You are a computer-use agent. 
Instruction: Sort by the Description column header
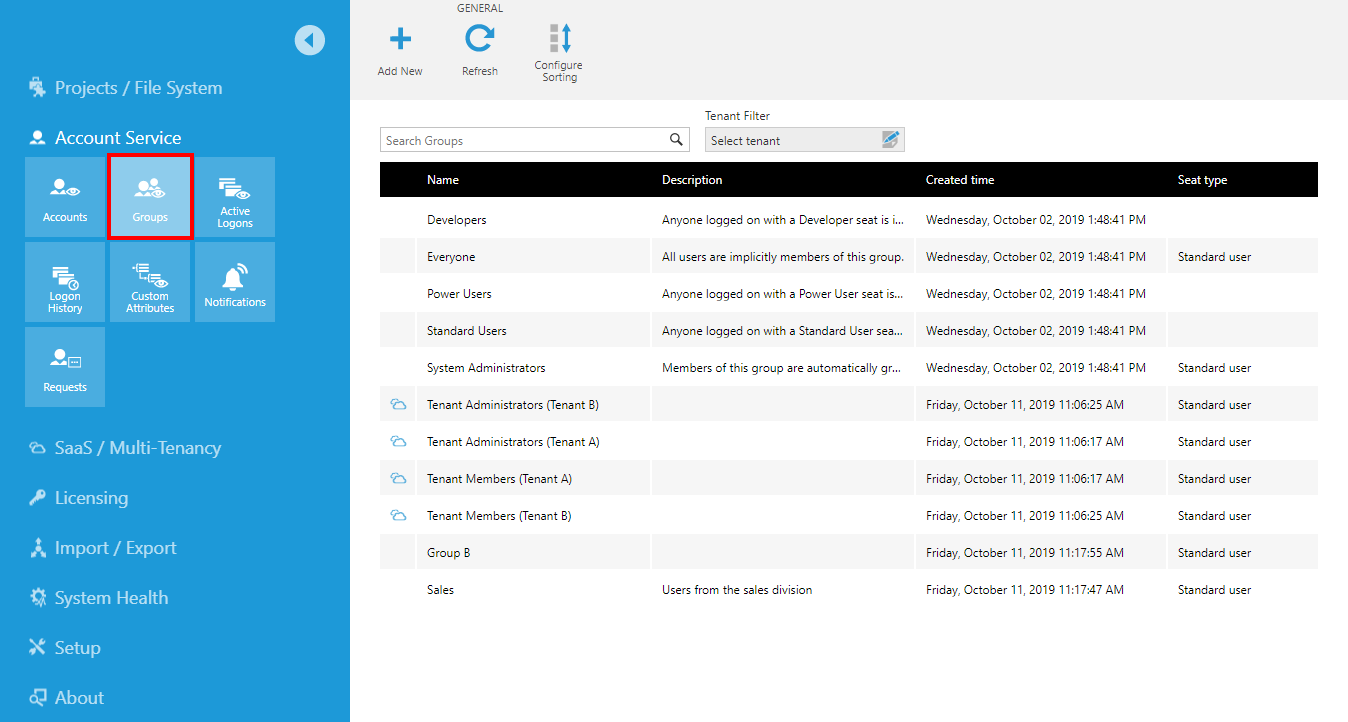tap(692, 180)
